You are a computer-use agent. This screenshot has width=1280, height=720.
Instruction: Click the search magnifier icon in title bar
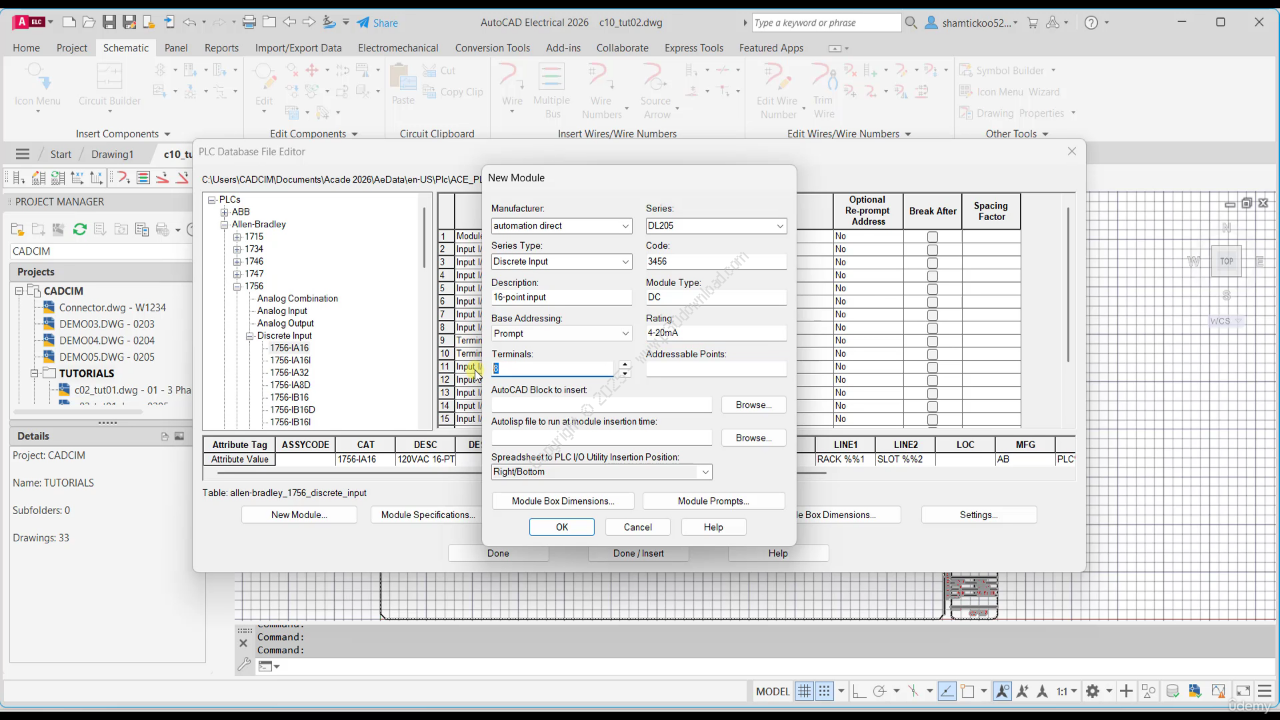tap(911, 22)
